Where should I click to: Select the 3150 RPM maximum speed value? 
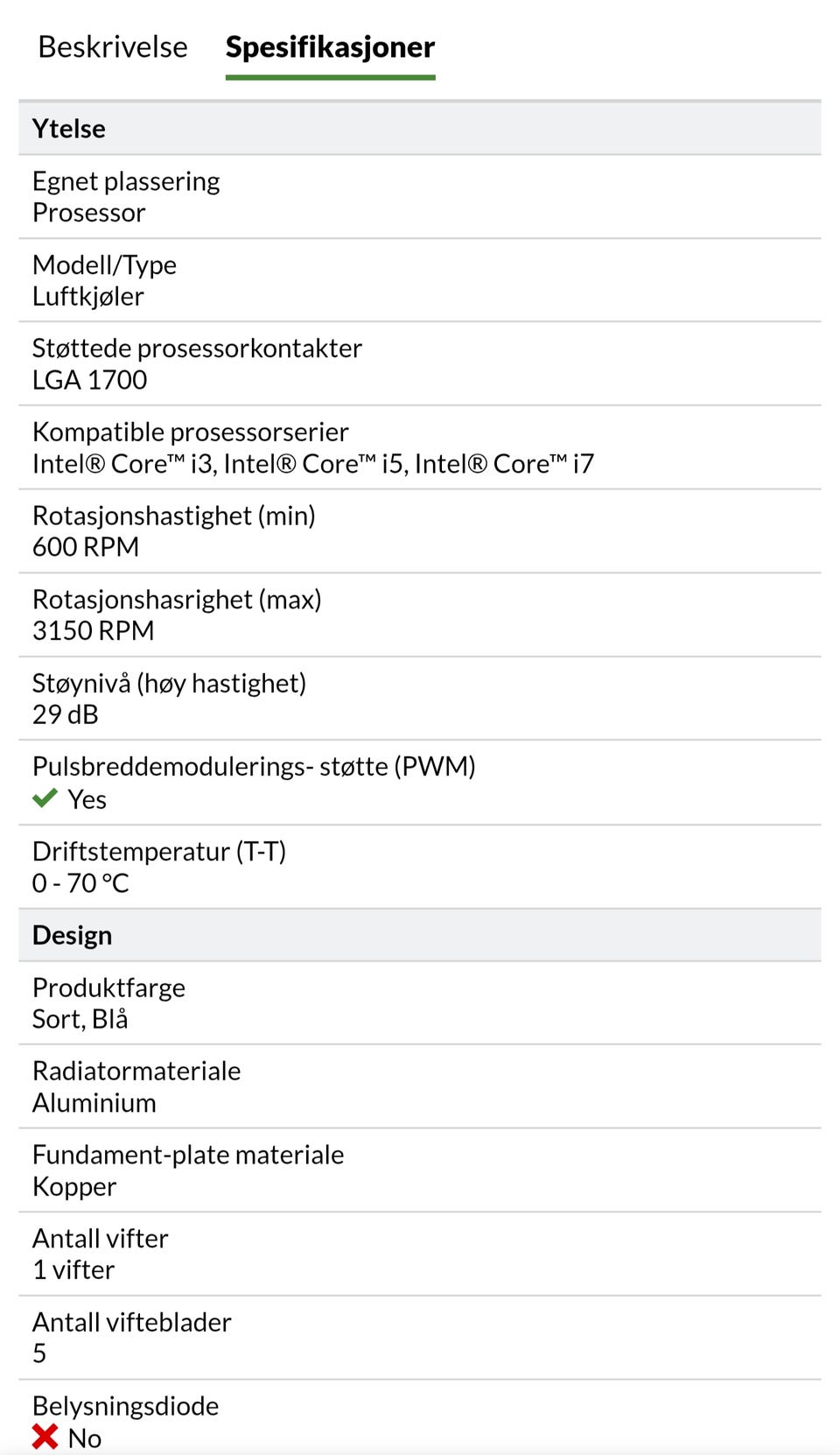pos(94,631)
